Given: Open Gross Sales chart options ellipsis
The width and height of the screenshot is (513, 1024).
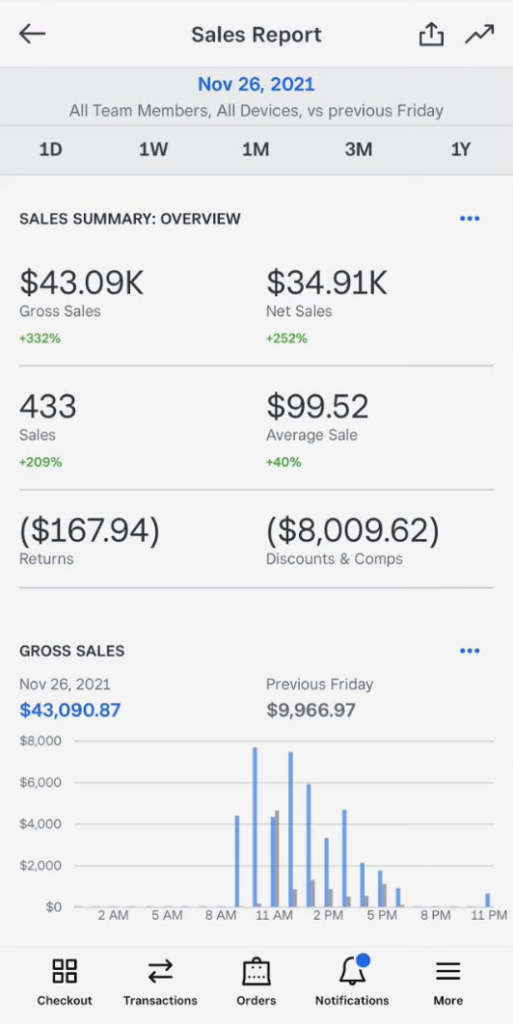Looking at the screenshot, I should (470, 650).
